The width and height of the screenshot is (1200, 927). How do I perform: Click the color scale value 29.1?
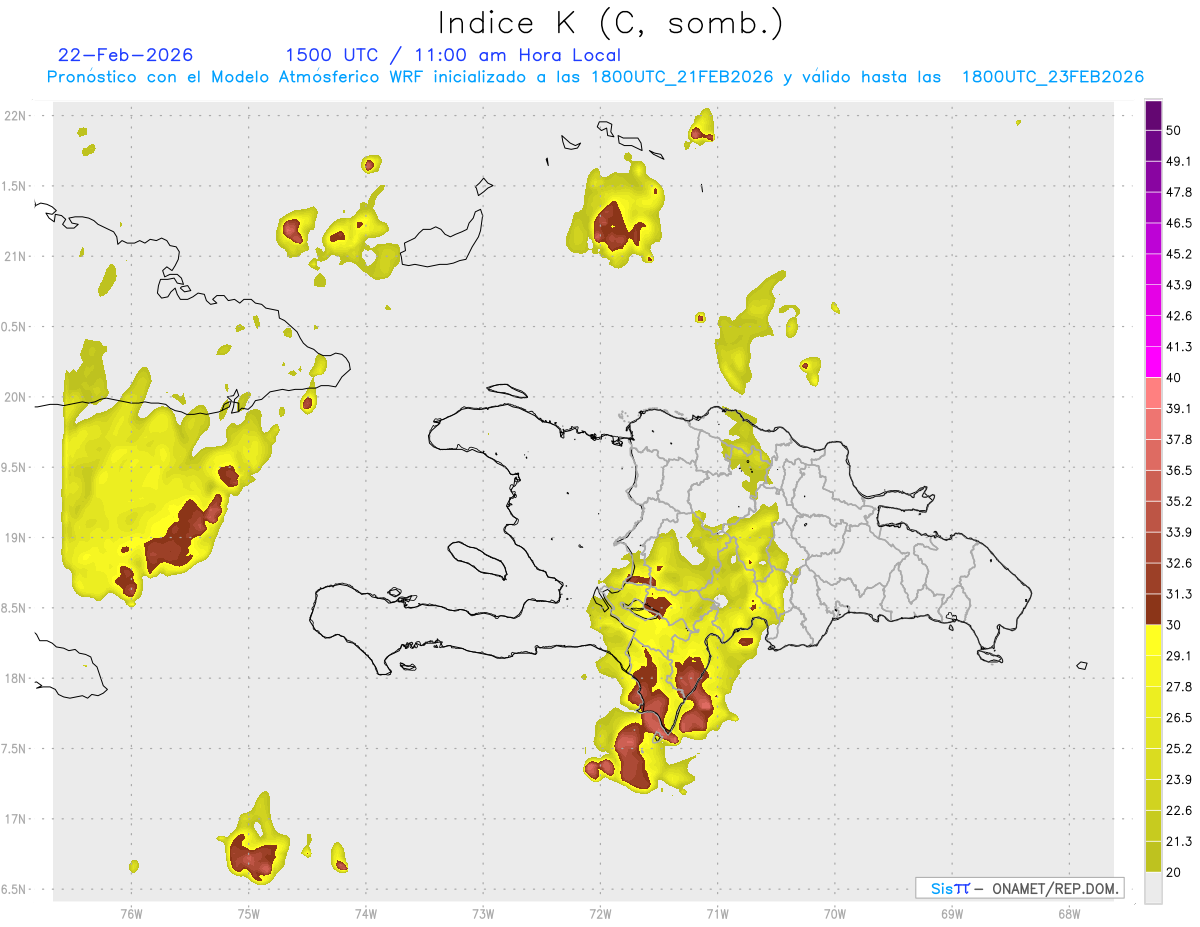(1179, 657)
